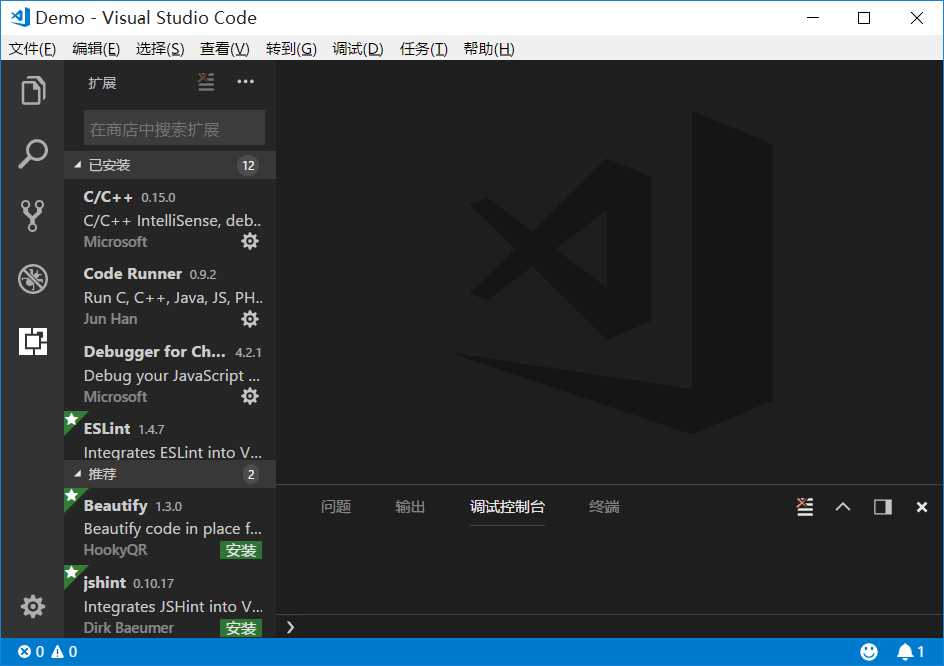This screenshot has width=944, height=666.
Task: Open the 编辑(E) menu
Action: pyautogui.click(x=96, y=49)
